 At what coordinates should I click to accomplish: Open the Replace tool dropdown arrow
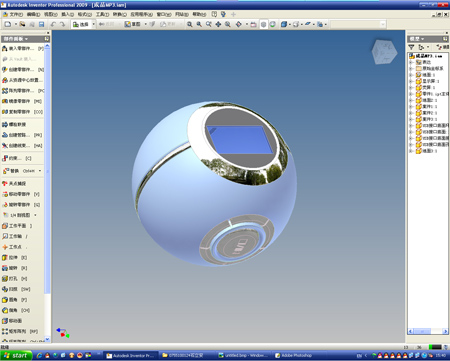pos(40,171)
